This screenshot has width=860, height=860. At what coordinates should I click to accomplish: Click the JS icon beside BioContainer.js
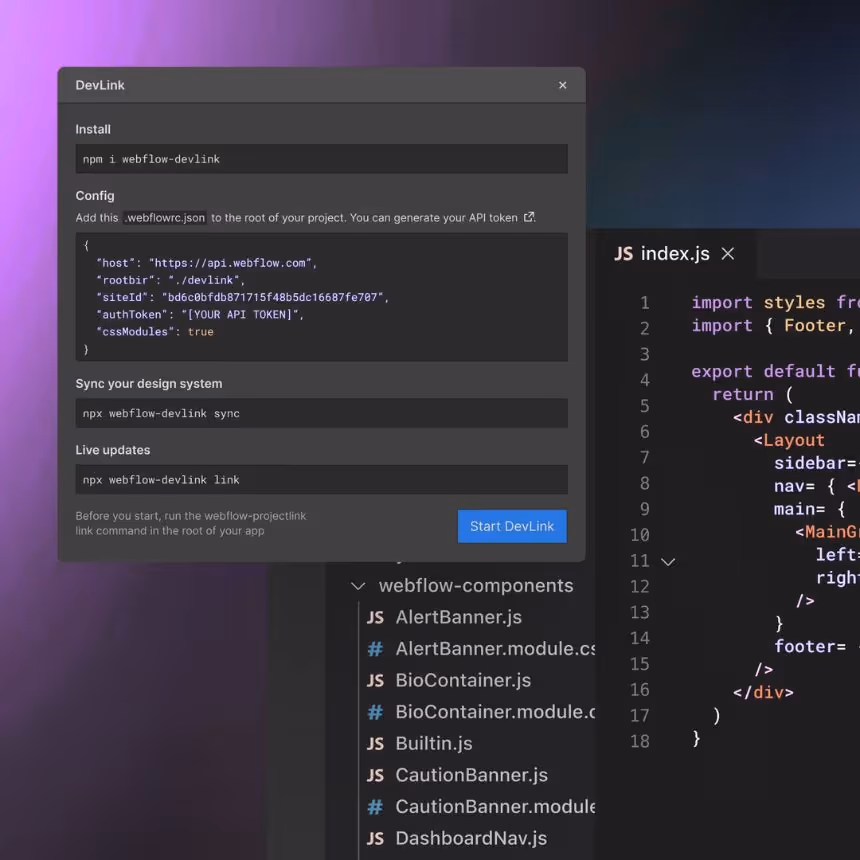click(375, 681)
